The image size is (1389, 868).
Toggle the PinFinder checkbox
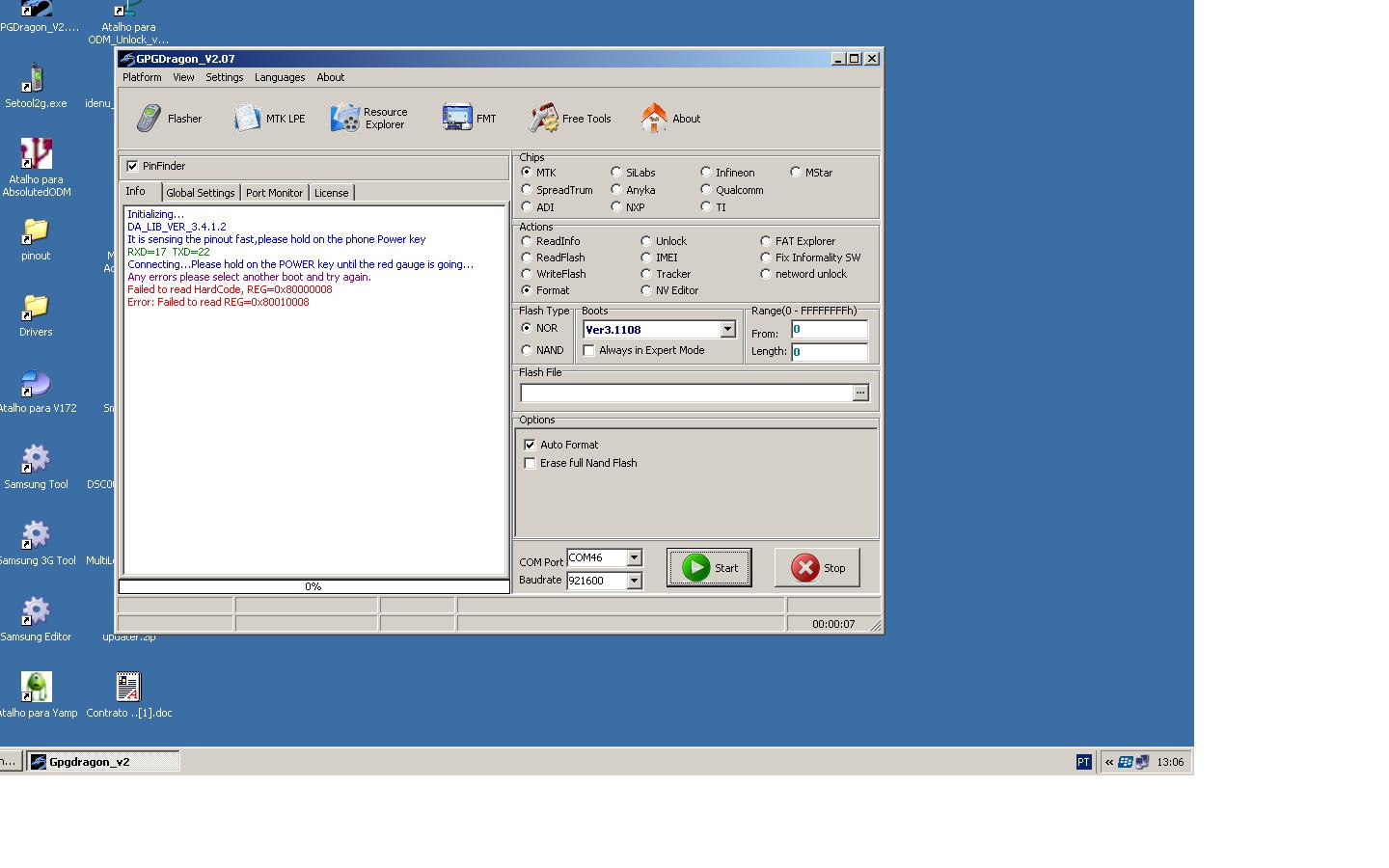tap(132, 166)
